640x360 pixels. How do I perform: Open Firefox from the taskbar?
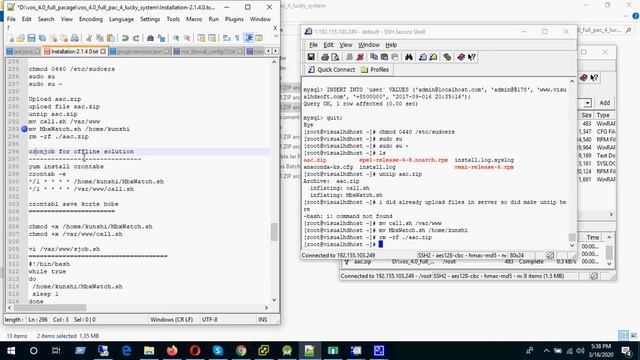172,351
